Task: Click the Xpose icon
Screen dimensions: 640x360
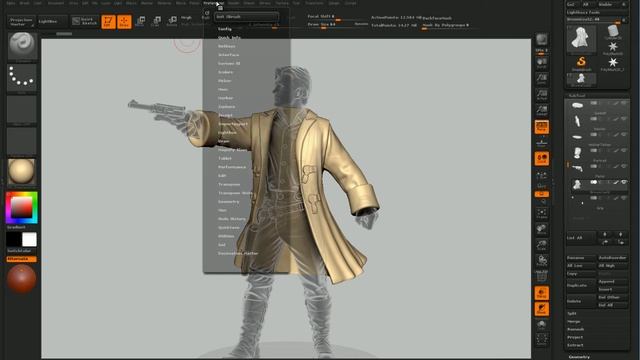Action: 542,340
